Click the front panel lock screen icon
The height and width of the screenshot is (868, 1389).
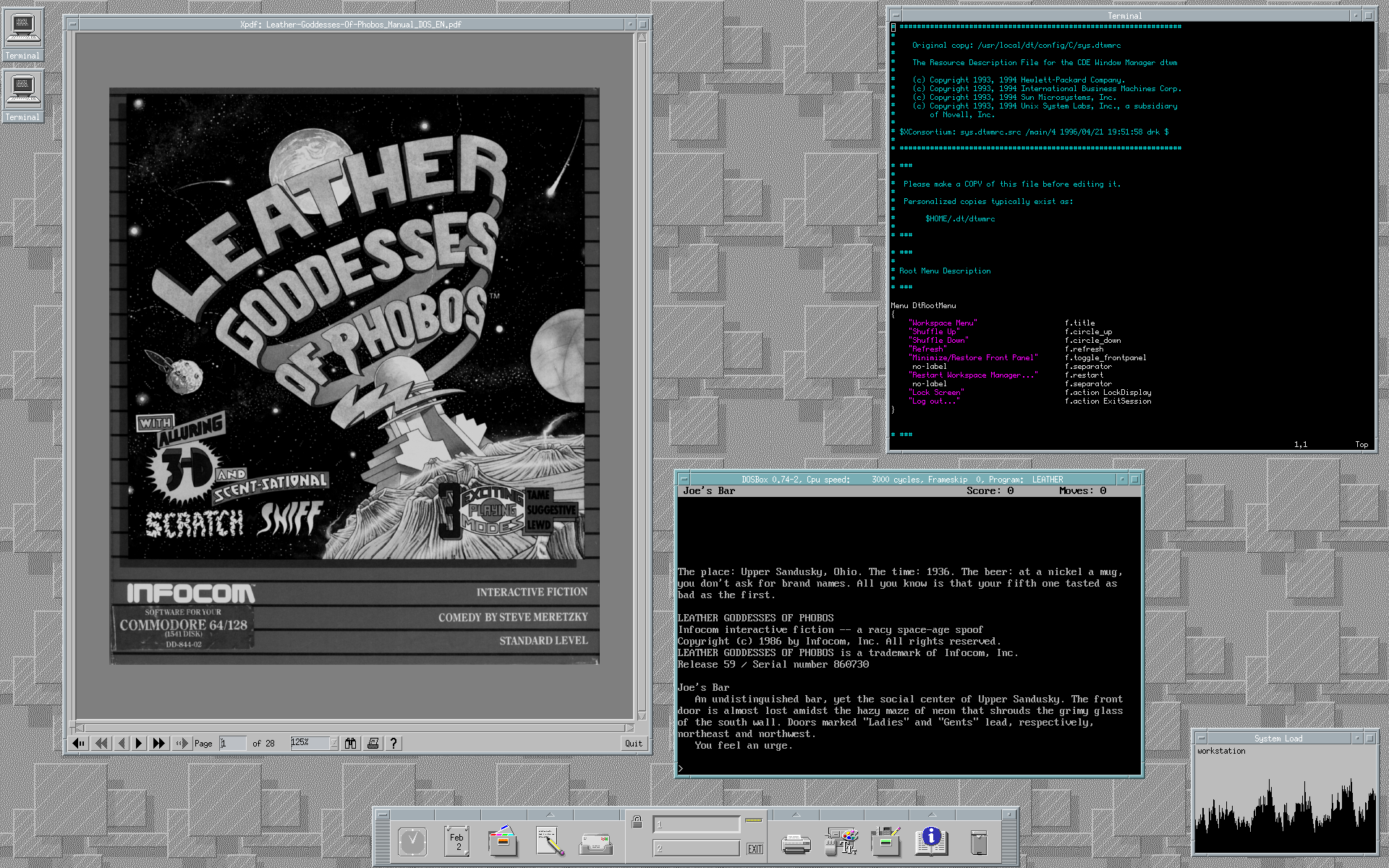(637, 822)
